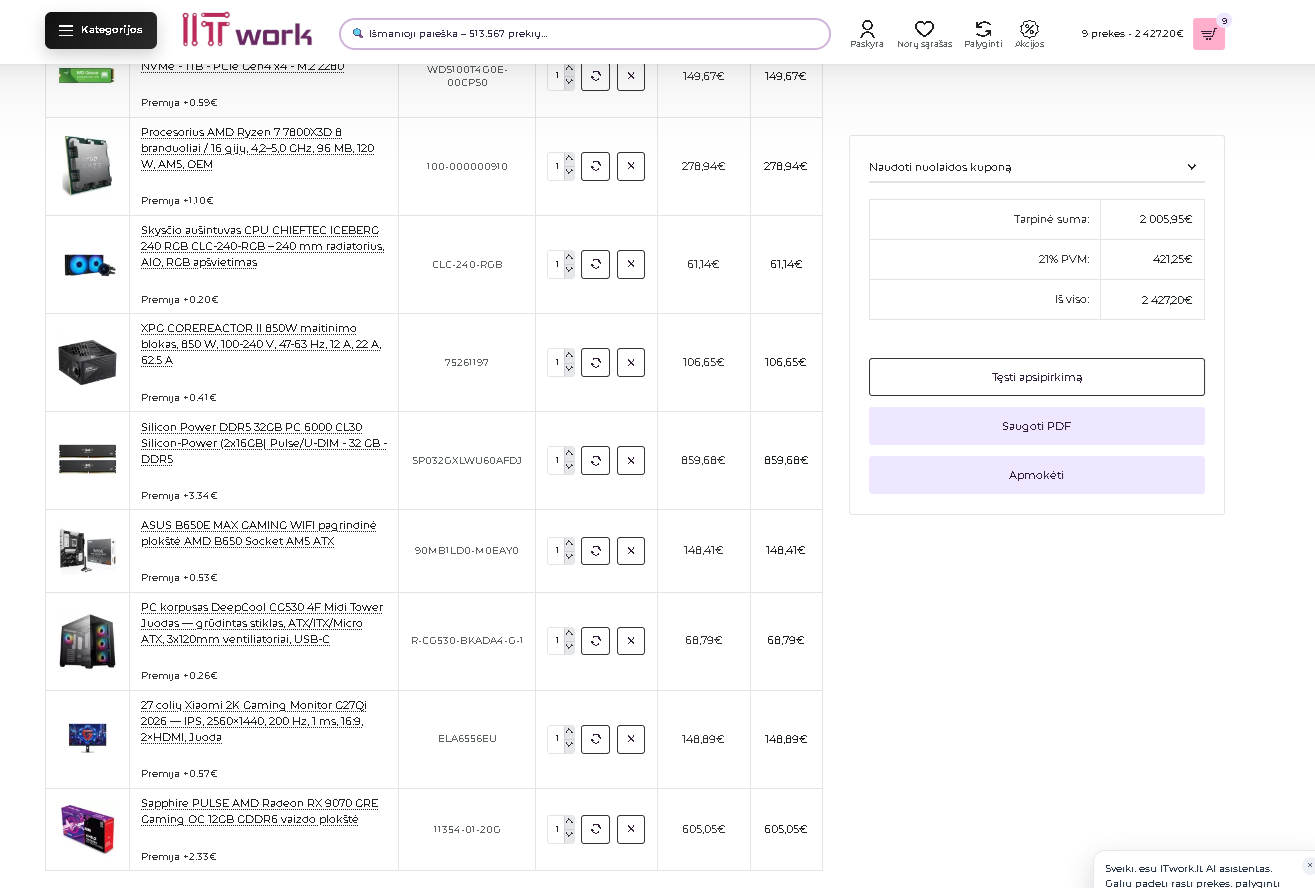Open the PC korpusas DeepCool CG530 link
The image size is (1315, 888).
click(262, 623)
